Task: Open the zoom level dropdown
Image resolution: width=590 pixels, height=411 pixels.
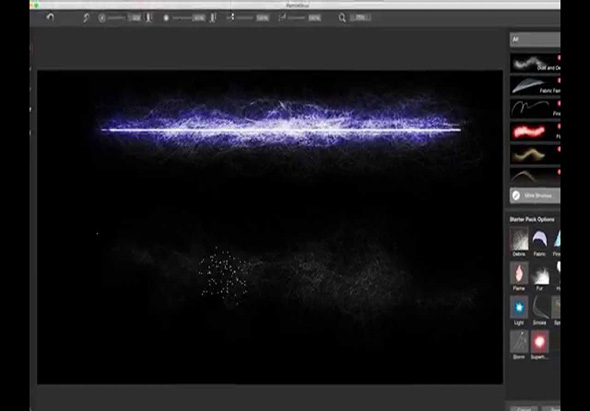Action: (x=360, y=17)
